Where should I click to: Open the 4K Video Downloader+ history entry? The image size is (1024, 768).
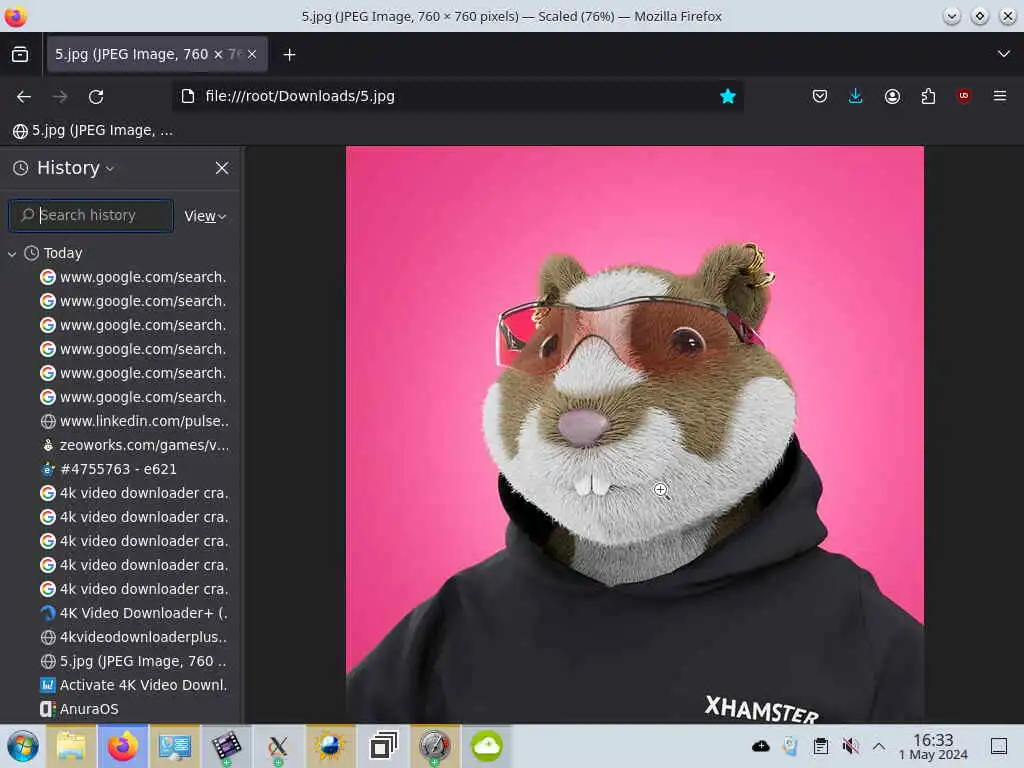pos(134,613)
